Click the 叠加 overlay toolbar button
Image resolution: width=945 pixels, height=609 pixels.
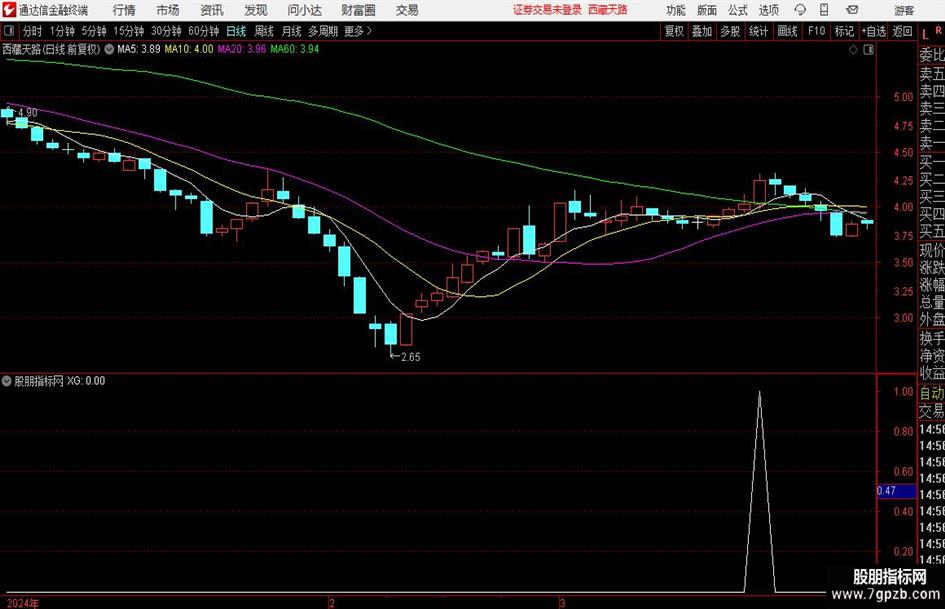(x=702, y=31)
